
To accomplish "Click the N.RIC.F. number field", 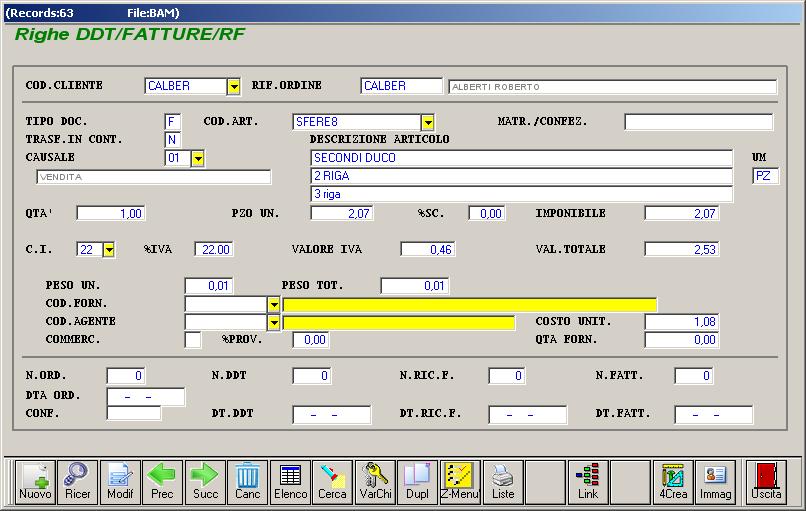I will 507,376.
